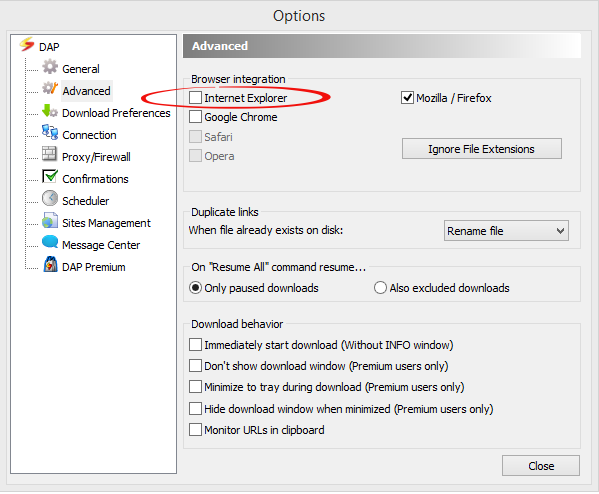The height and width of the screenshot is (494, 599).
Task: Click the Proxy/Firewall brick wall icon
Action: (50, 154)
